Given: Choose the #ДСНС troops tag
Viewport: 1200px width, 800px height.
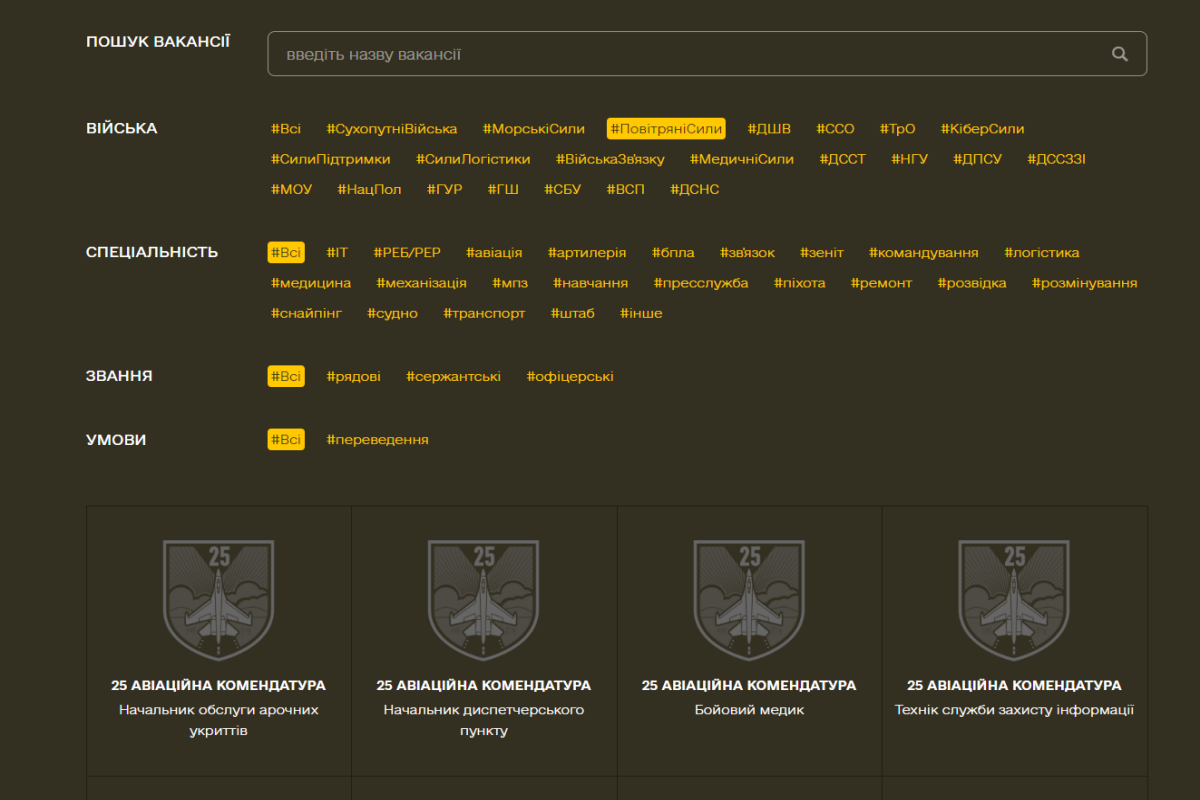Looking at the screenshot, I should click(x=694, y=189).
